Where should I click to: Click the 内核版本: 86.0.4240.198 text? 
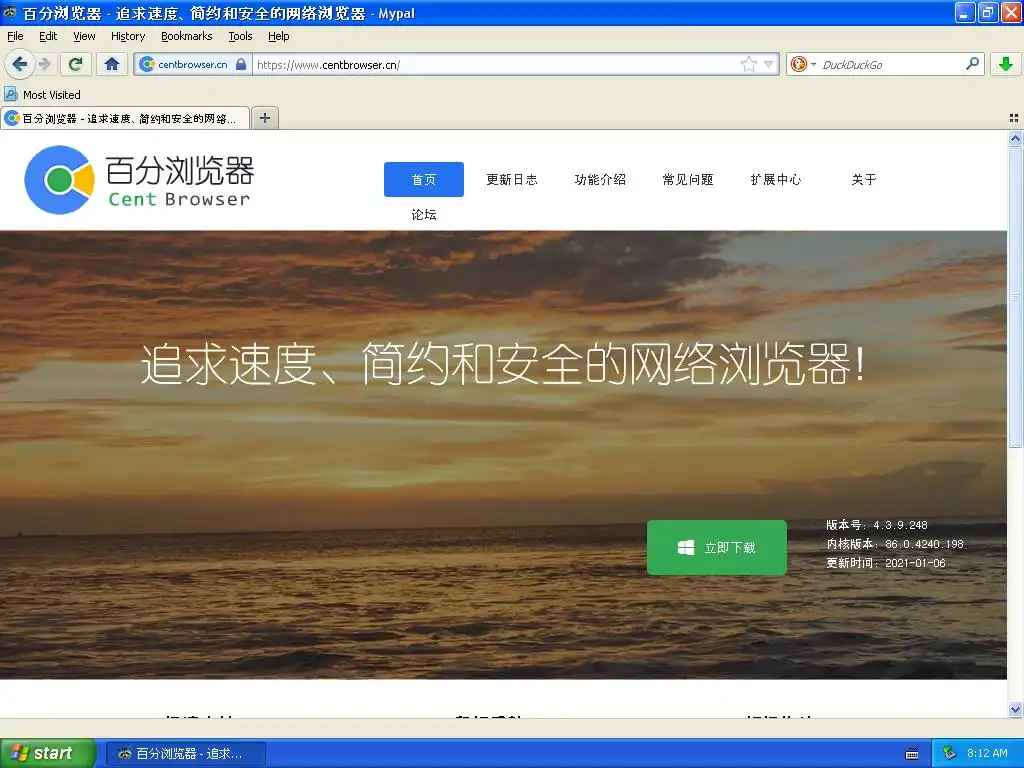pos(895,544)
